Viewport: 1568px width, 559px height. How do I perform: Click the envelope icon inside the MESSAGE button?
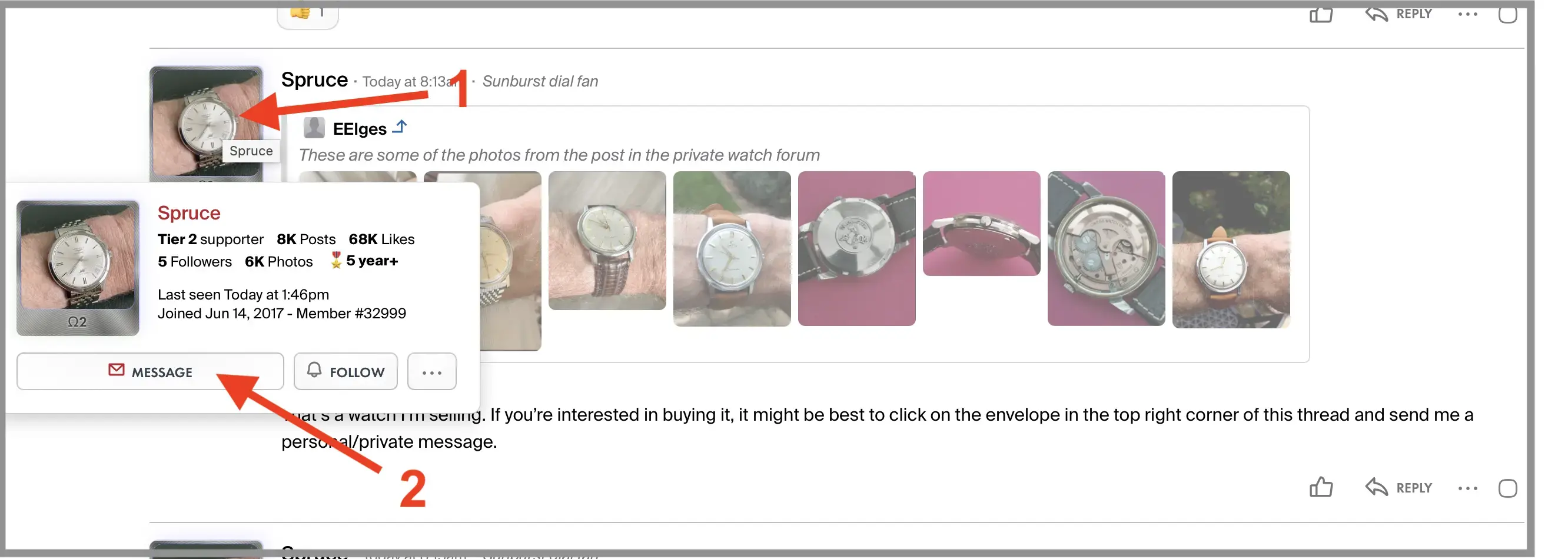coord(117,371)
